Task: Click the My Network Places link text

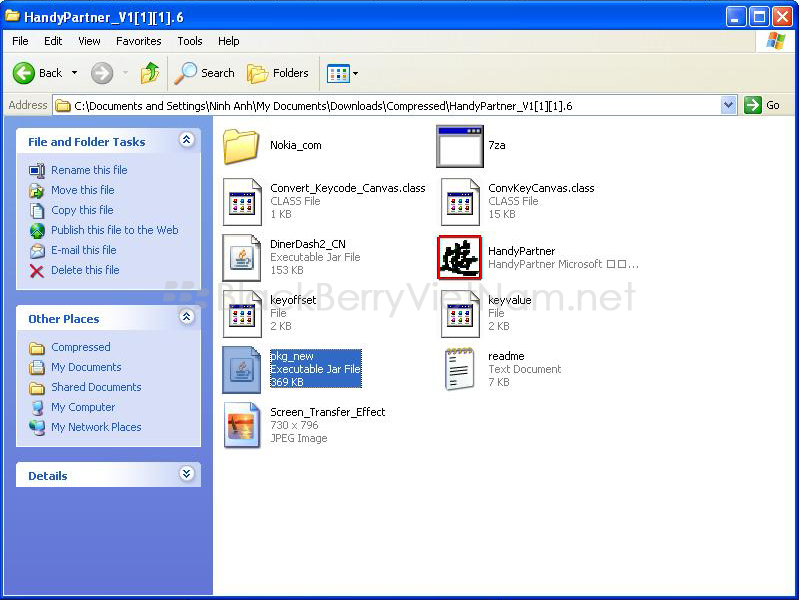Action: (x=96, y=427)
